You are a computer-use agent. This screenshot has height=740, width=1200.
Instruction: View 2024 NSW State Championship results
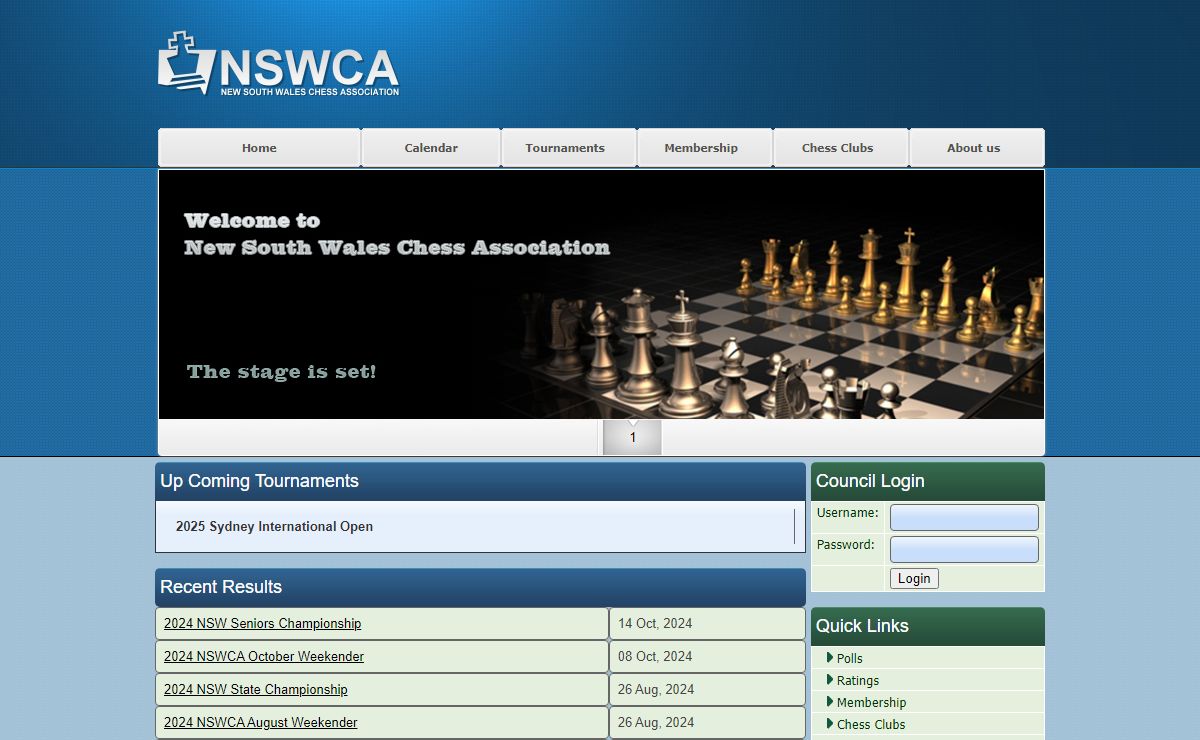[x=256, y=689]
